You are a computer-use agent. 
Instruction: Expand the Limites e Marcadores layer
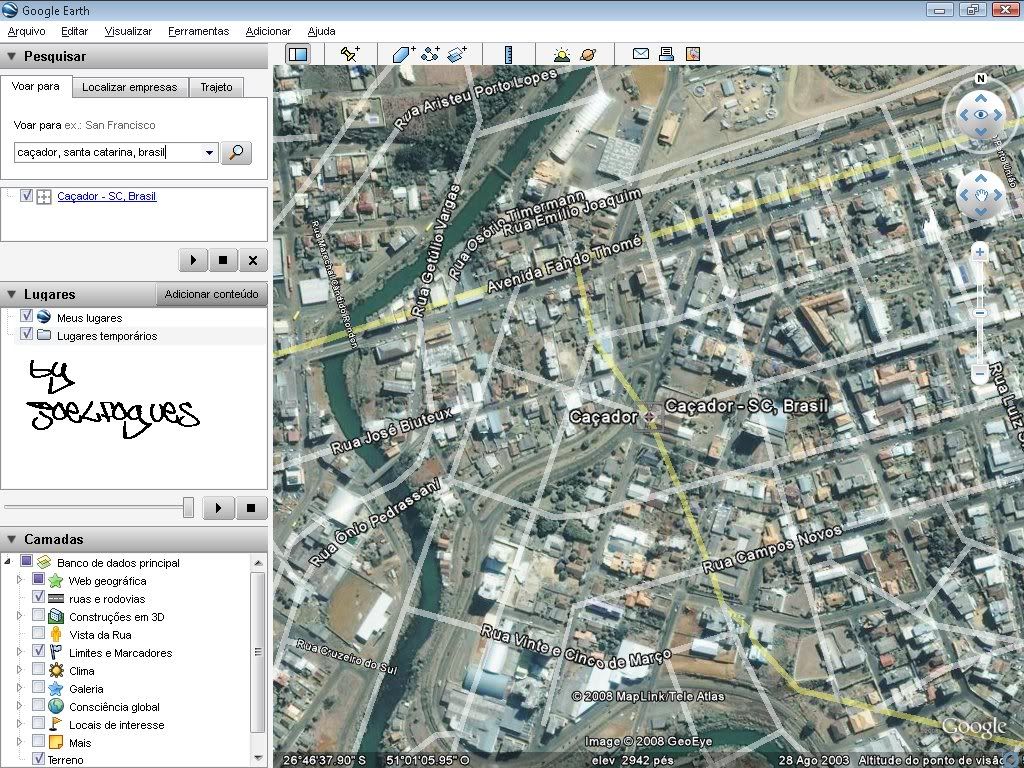pos(20,651)
